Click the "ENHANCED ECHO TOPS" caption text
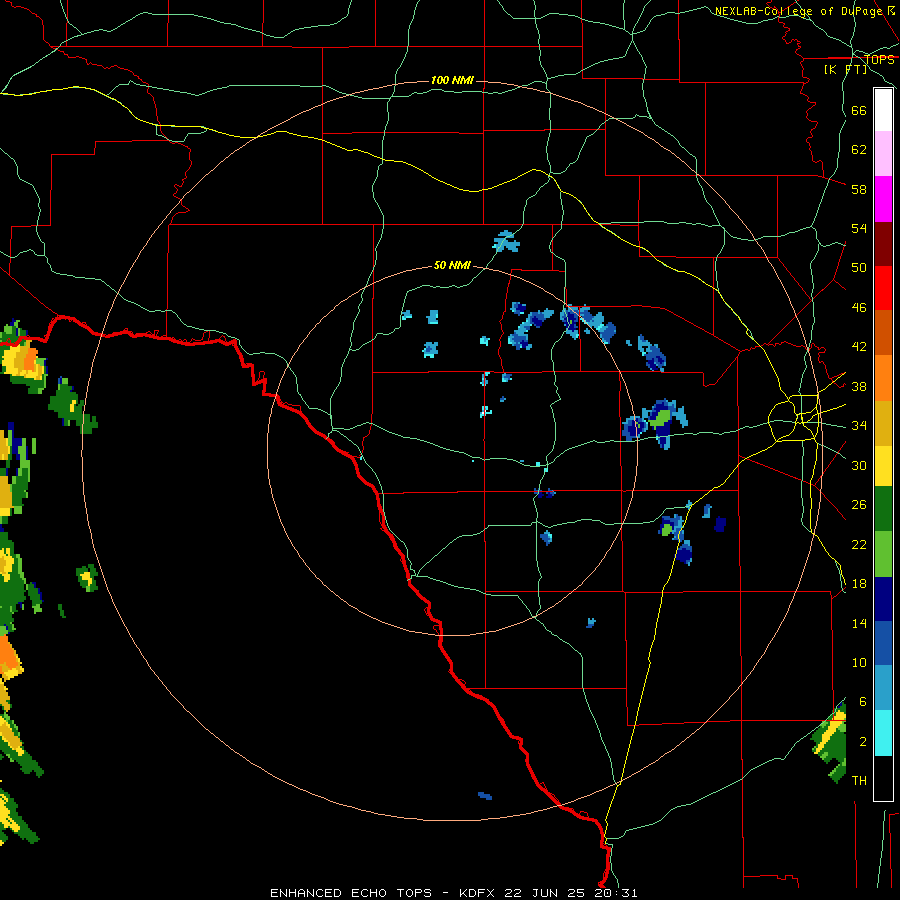 351,893
